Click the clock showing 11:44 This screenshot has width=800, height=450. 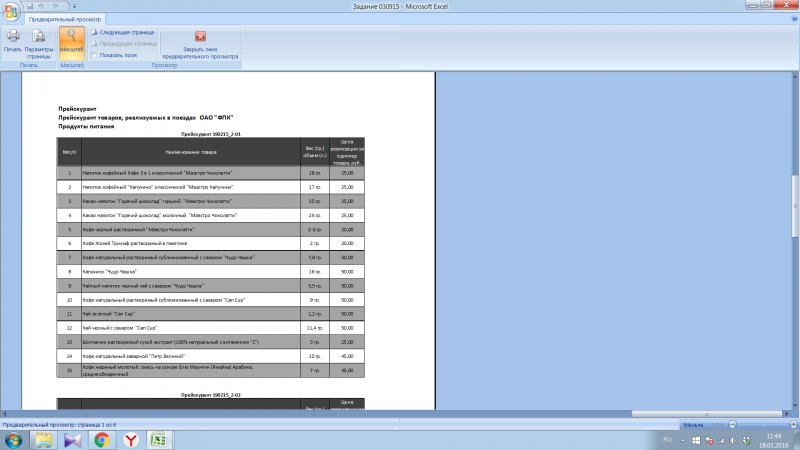point(774,436)
